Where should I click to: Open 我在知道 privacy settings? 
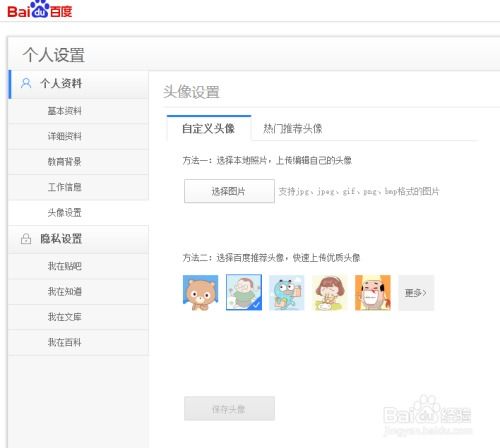(79, 291)
